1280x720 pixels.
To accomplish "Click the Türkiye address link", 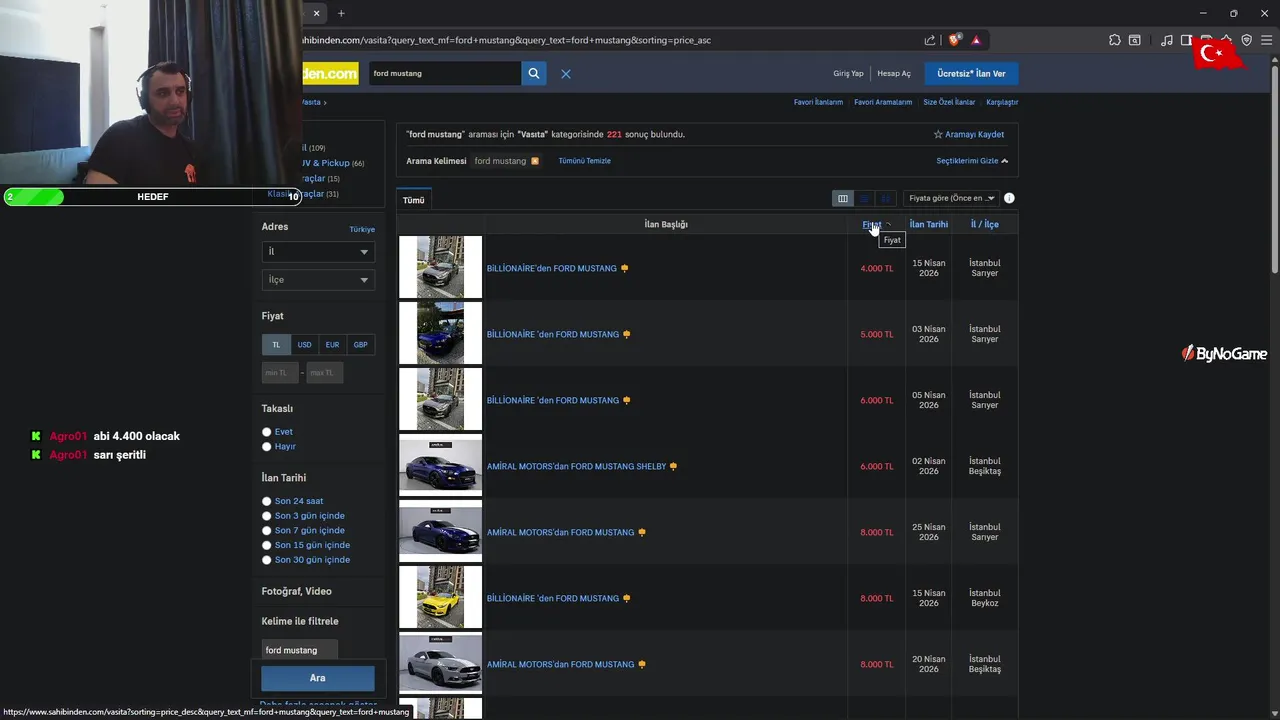I will pos(362,229).
